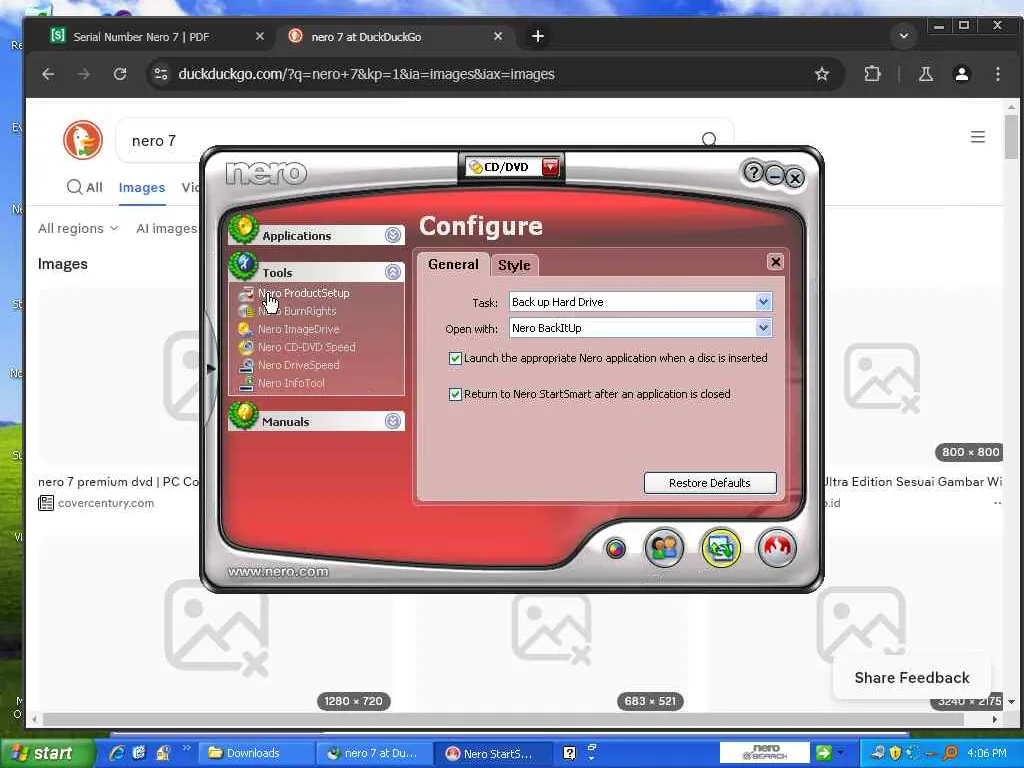Image resolution: width=1024 pixels, height=768 pixels.
Task: Open DuckDuckGo hamburger menu
Action: click(978, 137)
